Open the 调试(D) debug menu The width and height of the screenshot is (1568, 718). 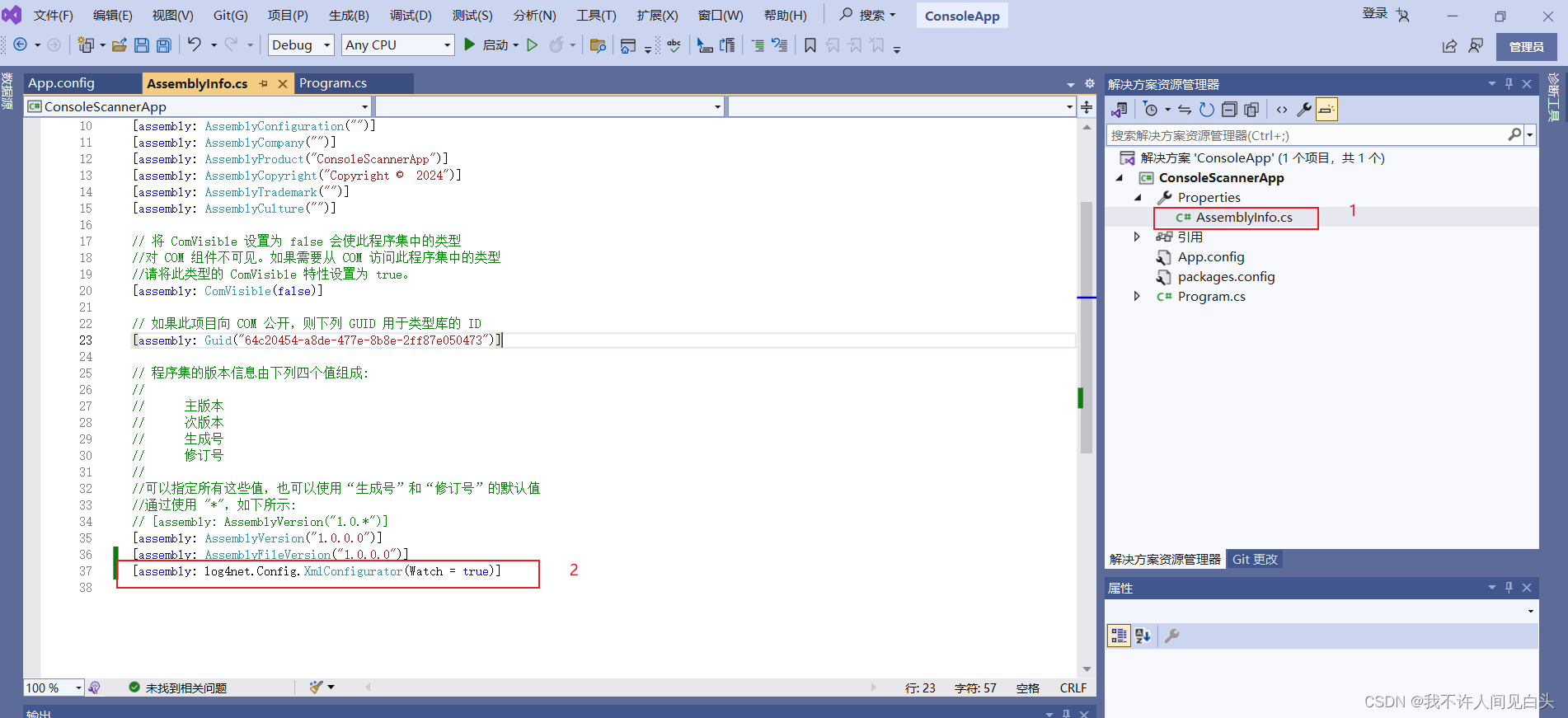410,16
